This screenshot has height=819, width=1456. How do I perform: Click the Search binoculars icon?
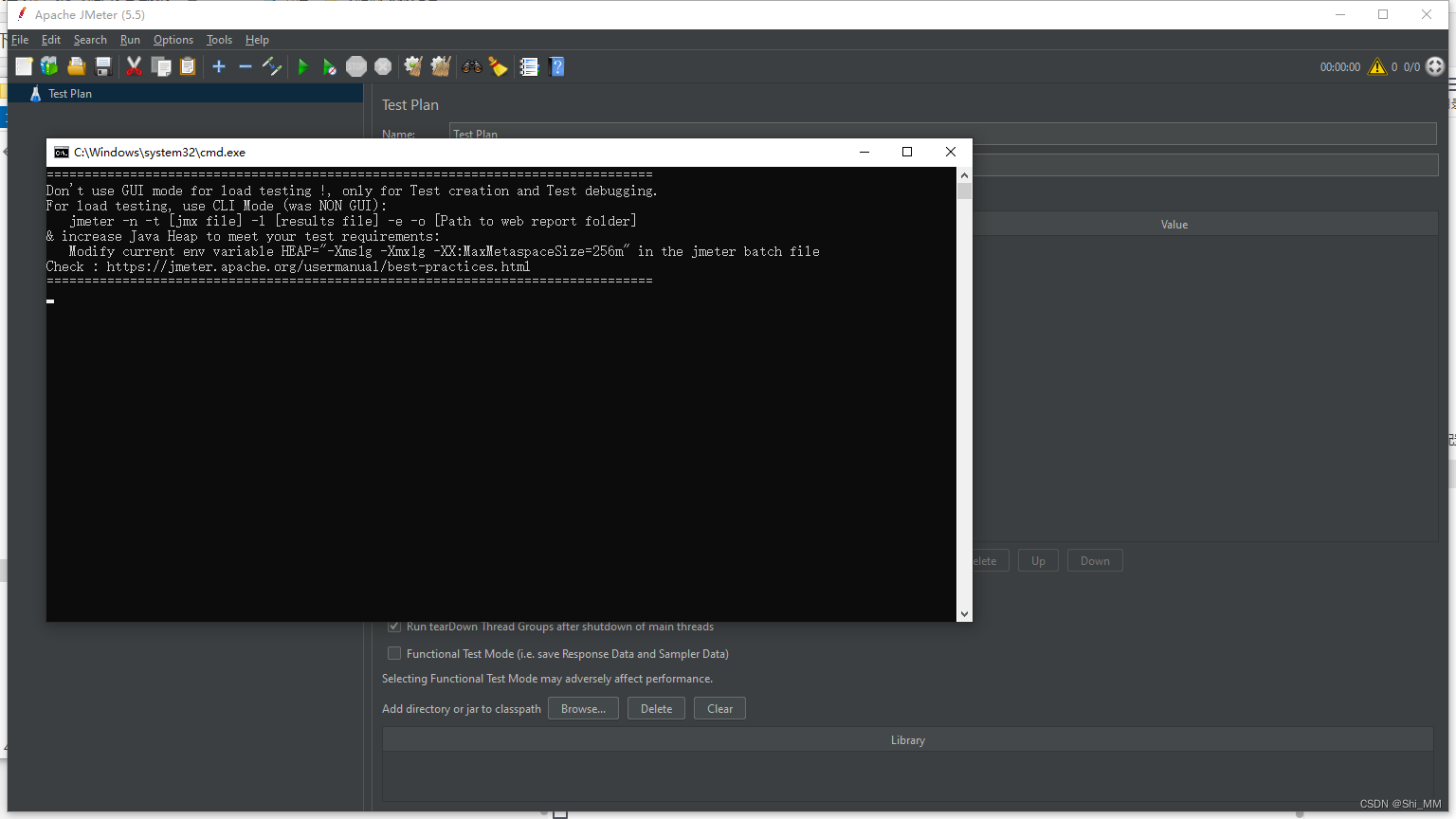point(471,66)
